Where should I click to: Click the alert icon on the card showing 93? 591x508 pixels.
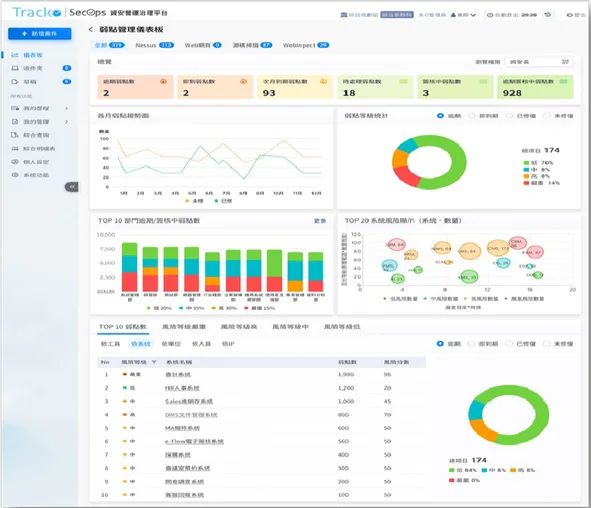[323, 81]
